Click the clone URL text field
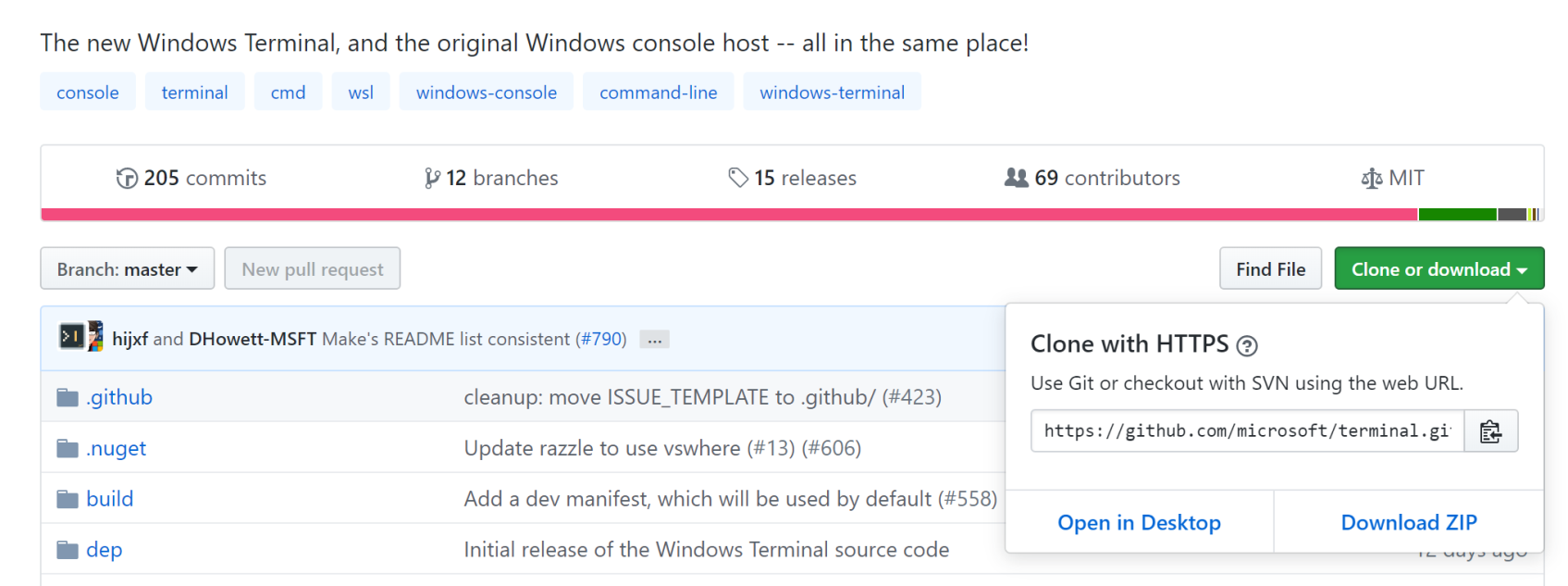Screen dimensions: 1568x586 pos(1246,431)
